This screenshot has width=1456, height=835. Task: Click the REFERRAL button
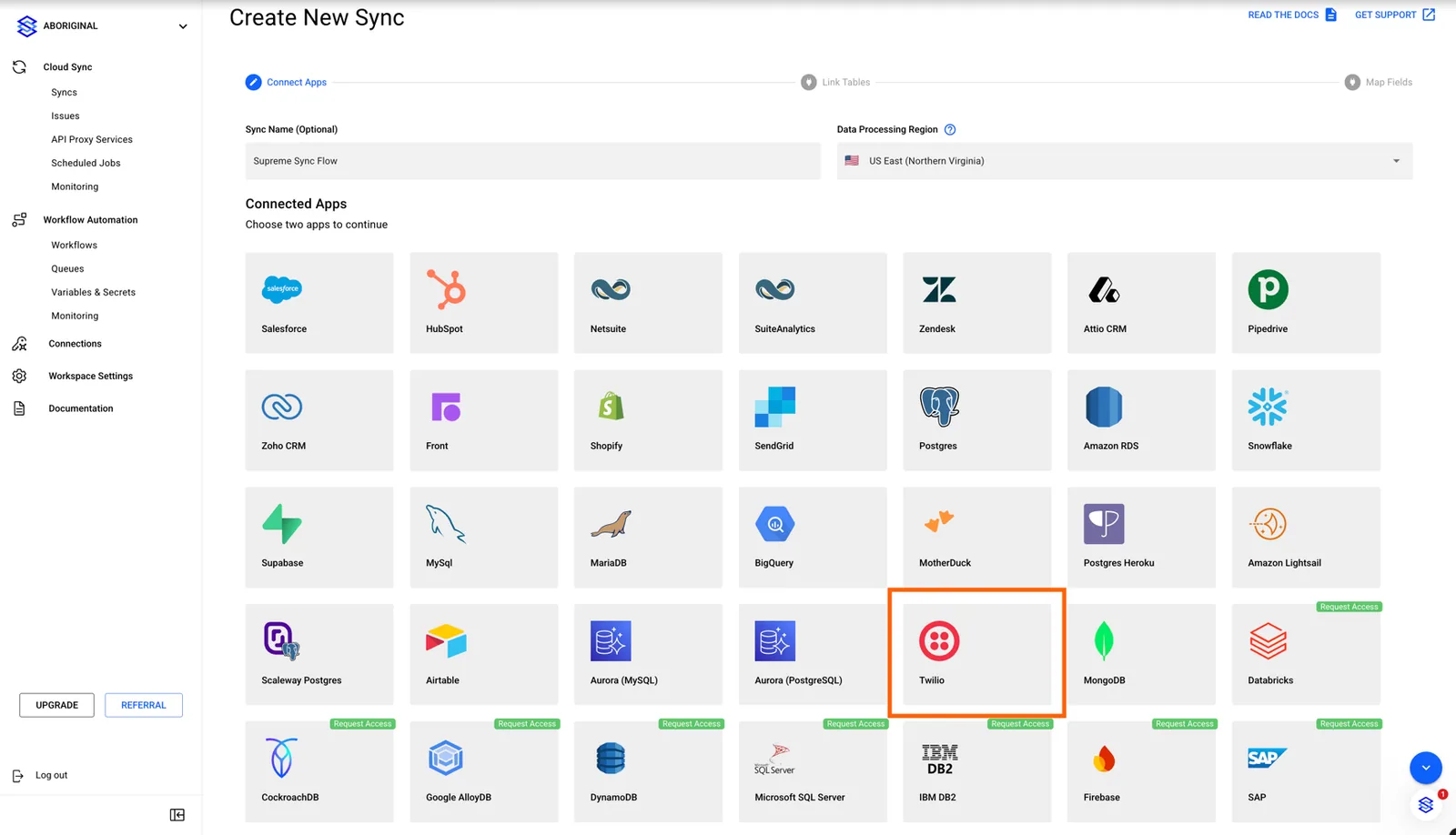pyautogui.click(x=144, y=705)
